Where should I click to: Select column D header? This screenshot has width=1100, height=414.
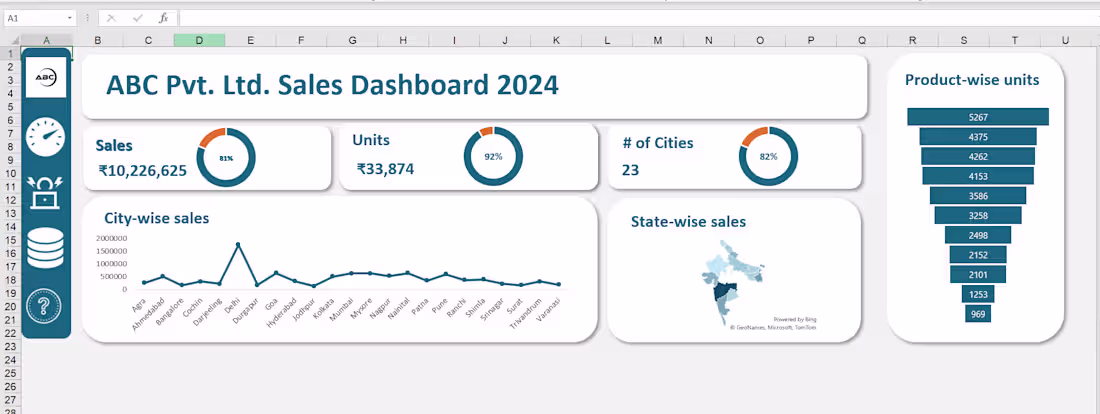[199, 41]
